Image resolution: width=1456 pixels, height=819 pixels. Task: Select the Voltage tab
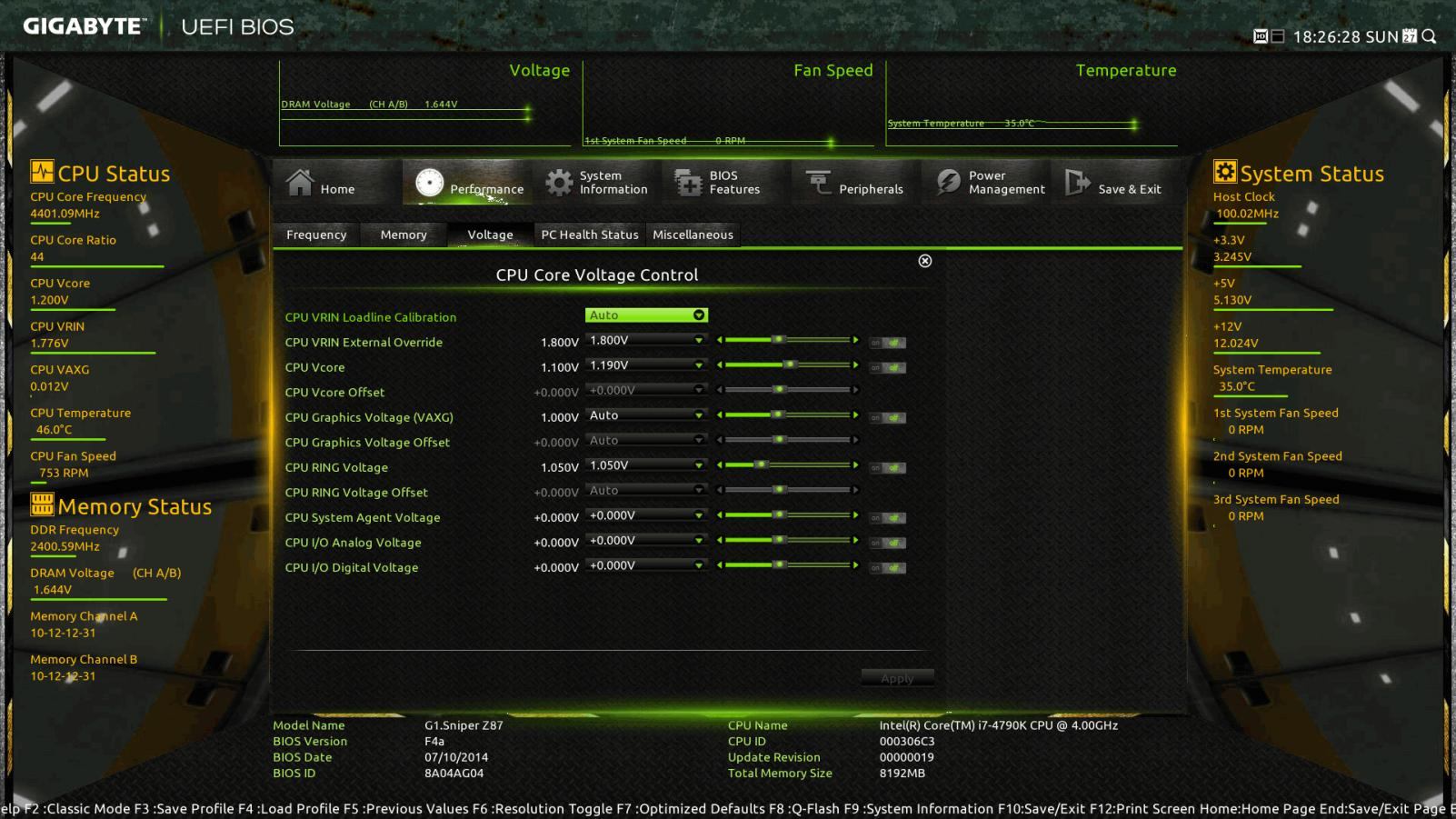coord(490,235)
